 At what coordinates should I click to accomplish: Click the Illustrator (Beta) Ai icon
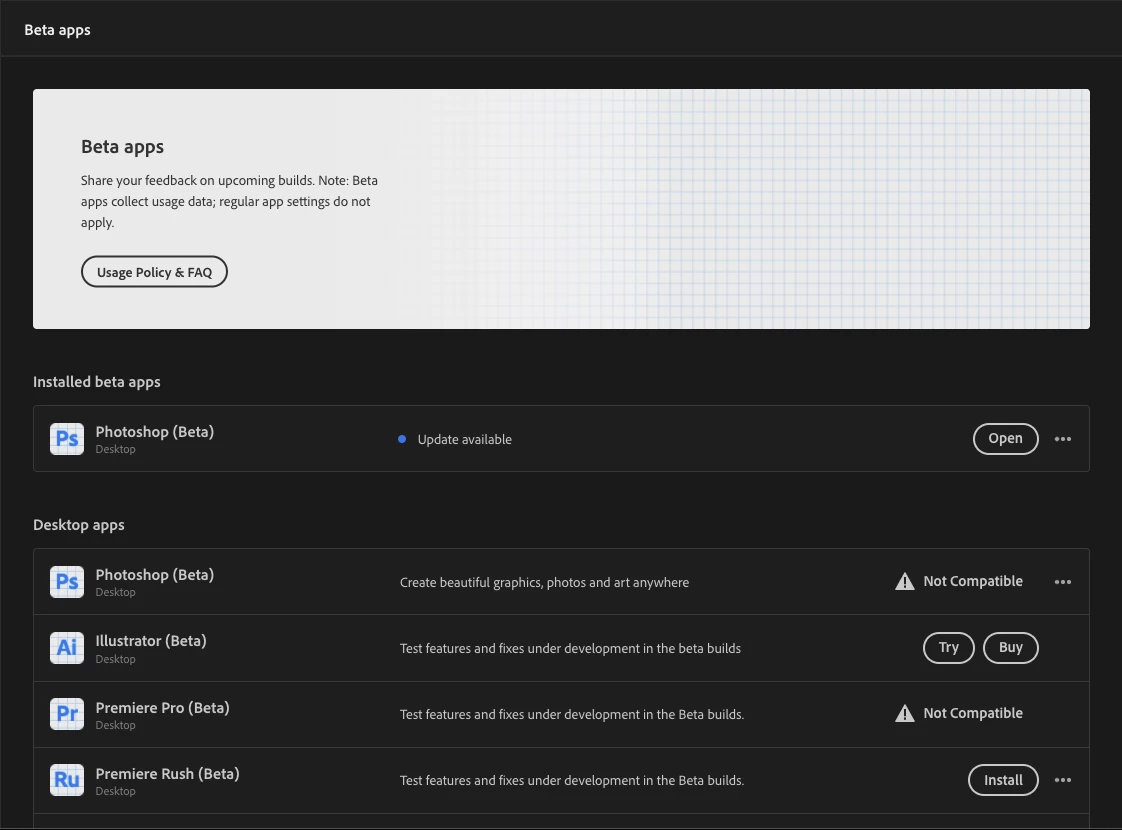67,648
